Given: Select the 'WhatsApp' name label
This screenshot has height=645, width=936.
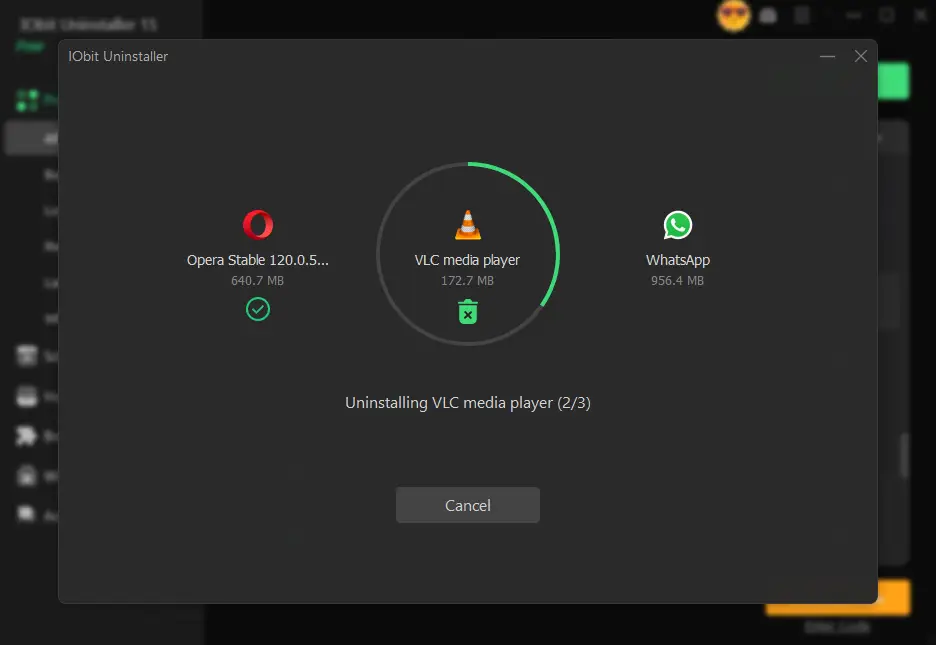Looking at the screenshot, I should pos(678,260).
